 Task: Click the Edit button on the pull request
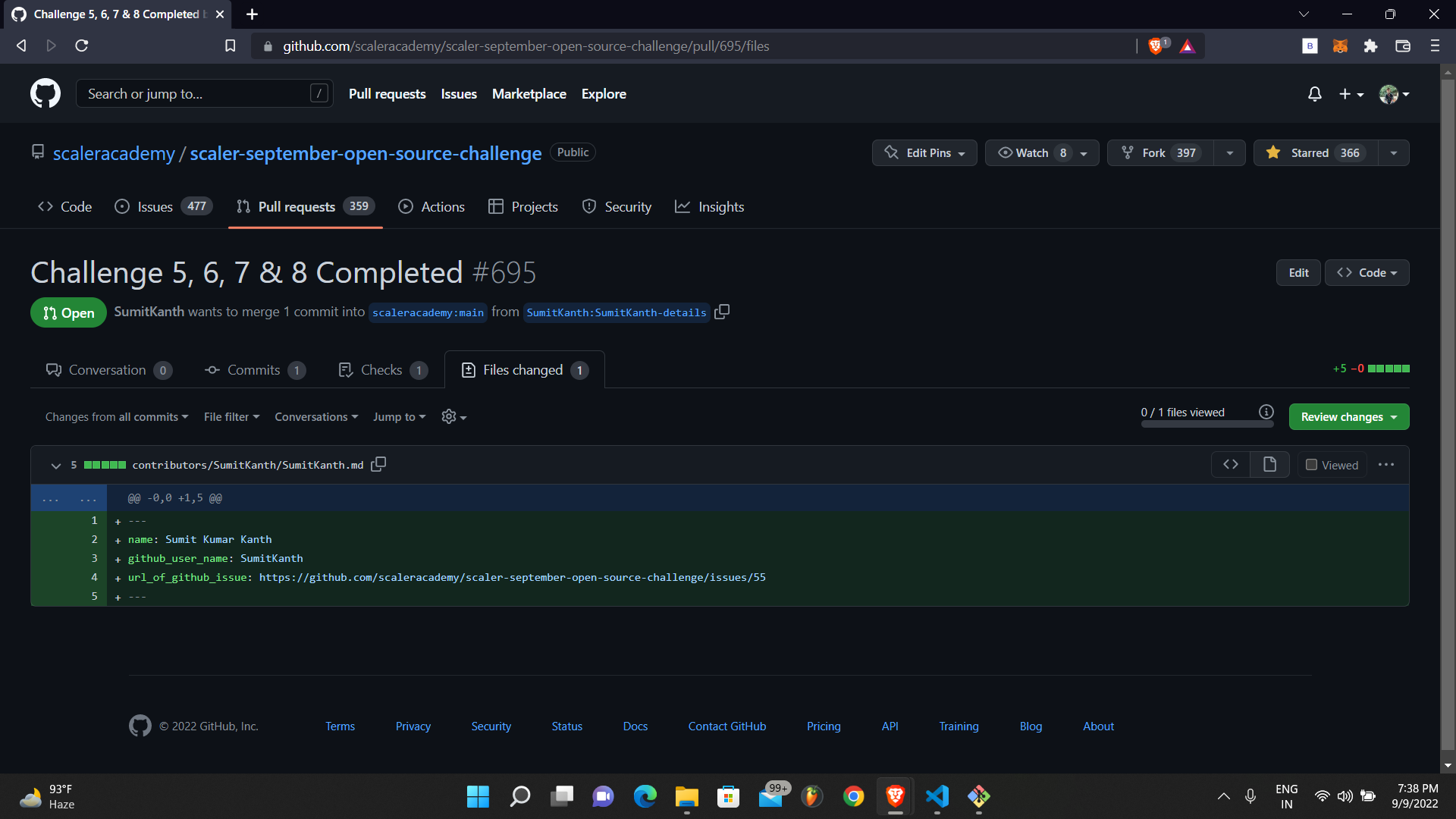point(1298,272)
